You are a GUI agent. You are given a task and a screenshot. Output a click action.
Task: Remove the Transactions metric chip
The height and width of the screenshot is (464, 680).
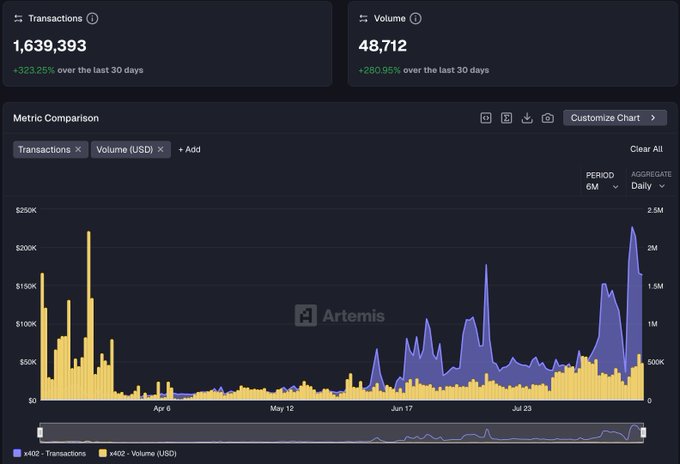[78, 149]
